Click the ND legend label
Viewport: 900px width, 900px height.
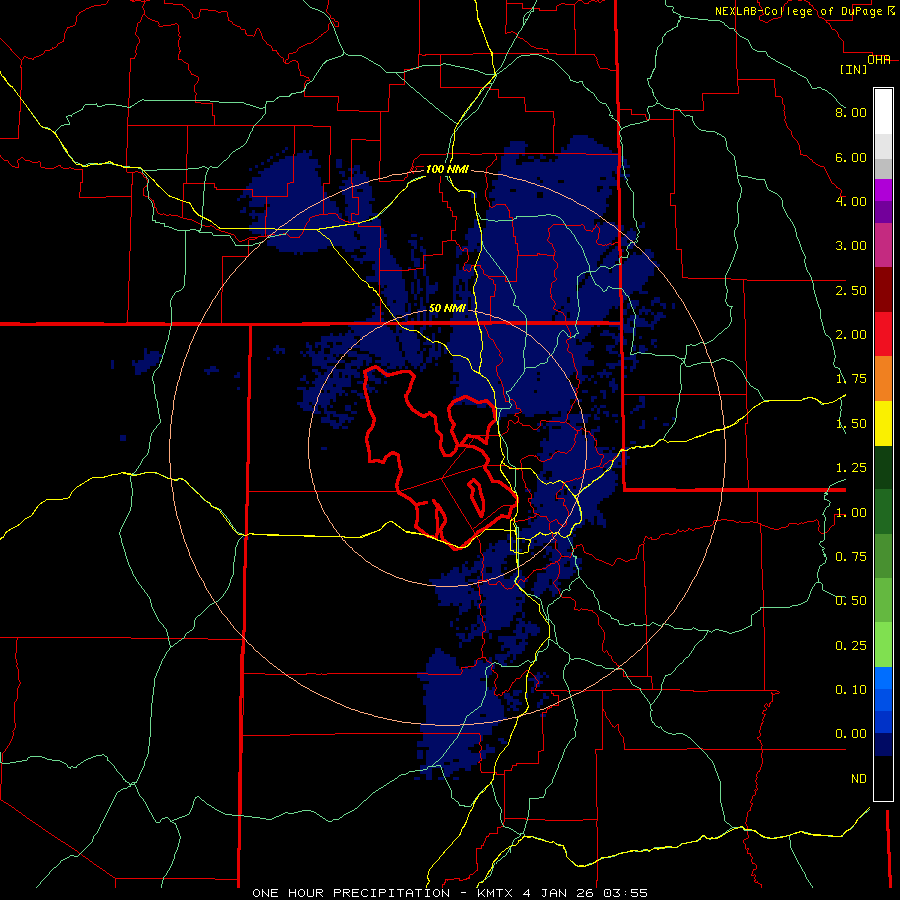[x=859, y=779]
